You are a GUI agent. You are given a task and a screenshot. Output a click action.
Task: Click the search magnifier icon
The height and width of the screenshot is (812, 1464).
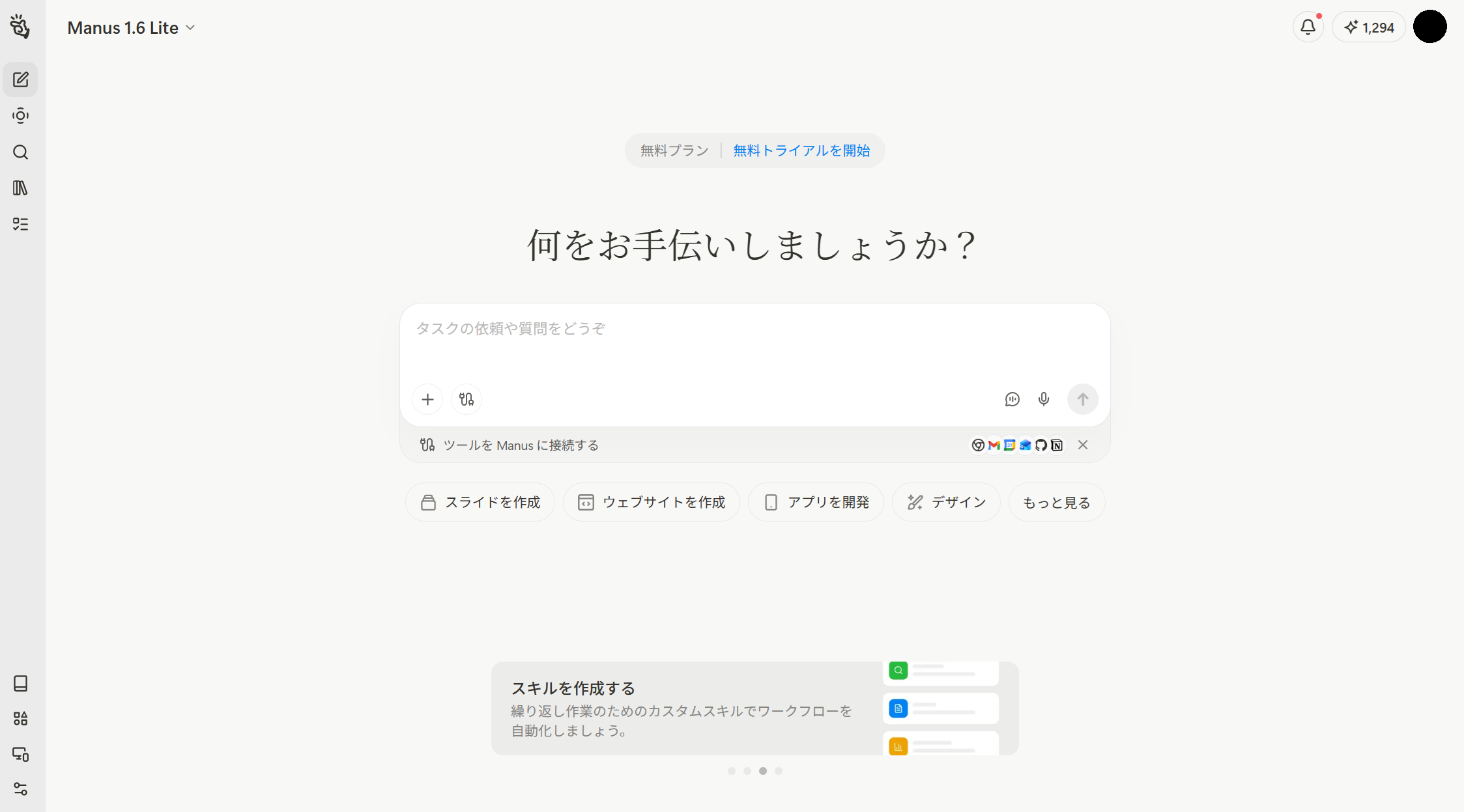tap(21, 152)
